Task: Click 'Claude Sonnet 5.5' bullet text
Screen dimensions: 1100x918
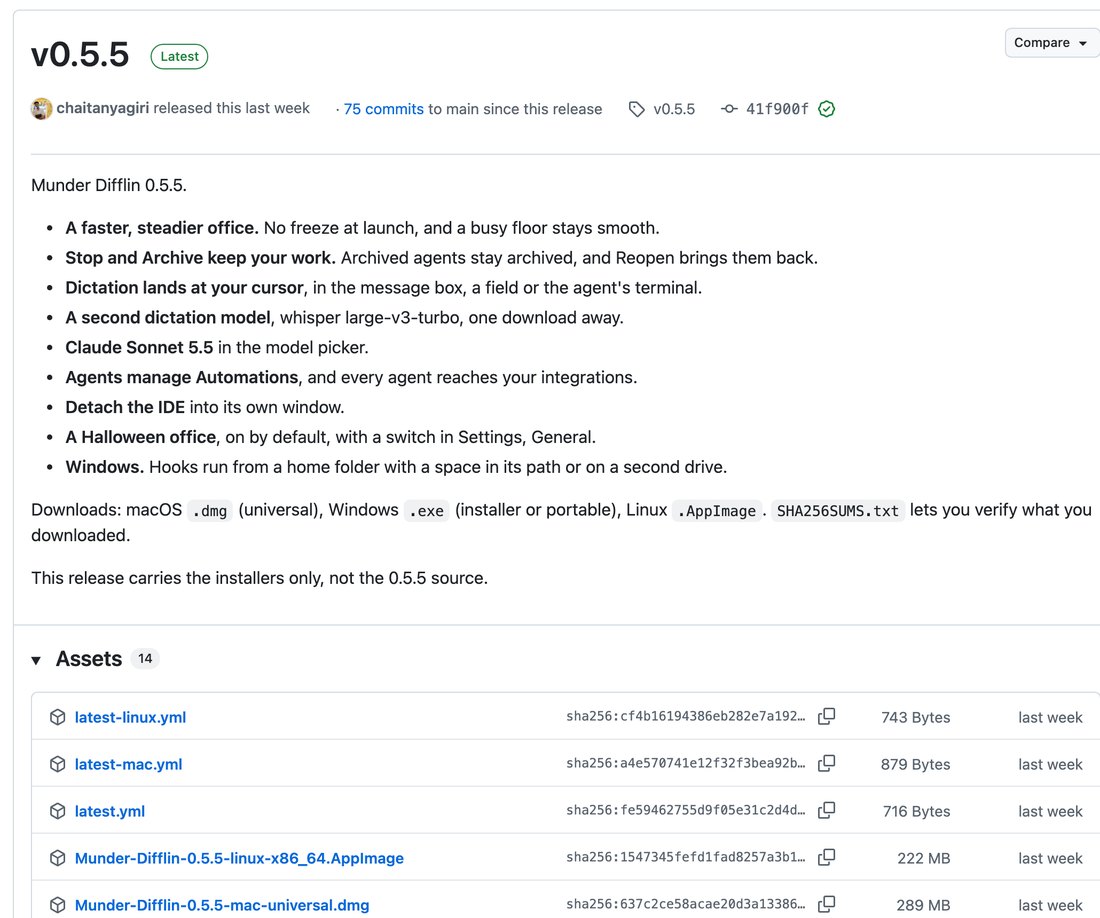Action: pyautogui.click(x=139, y=347)
